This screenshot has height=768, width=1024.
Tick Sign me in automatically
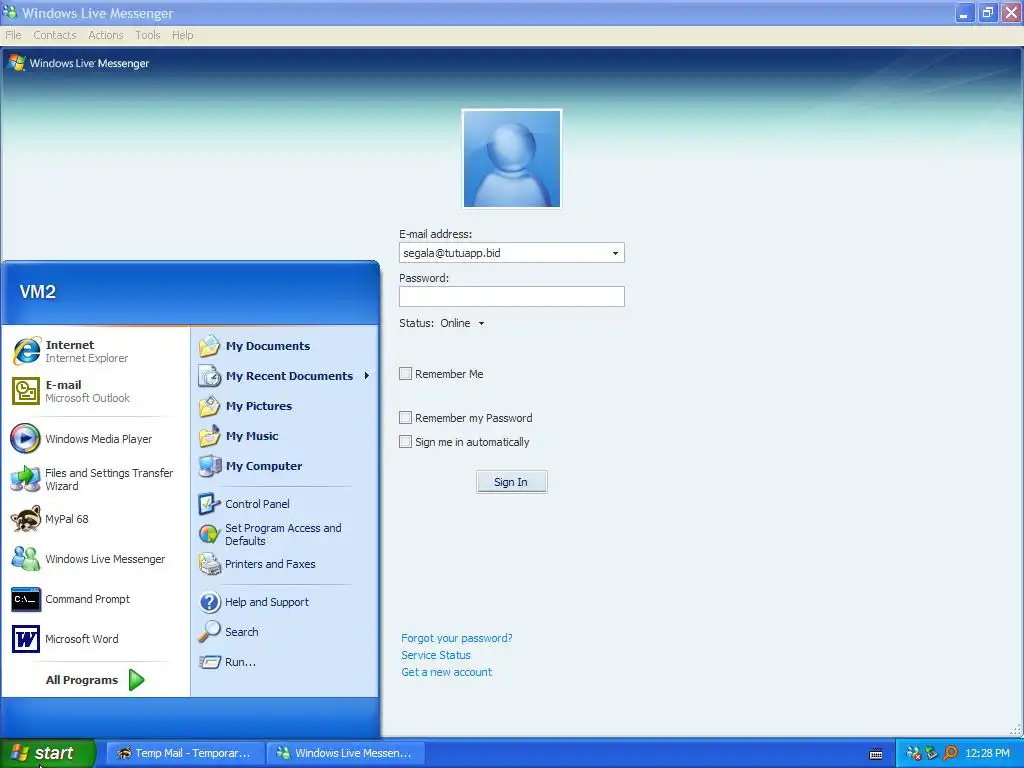[406, 441]
